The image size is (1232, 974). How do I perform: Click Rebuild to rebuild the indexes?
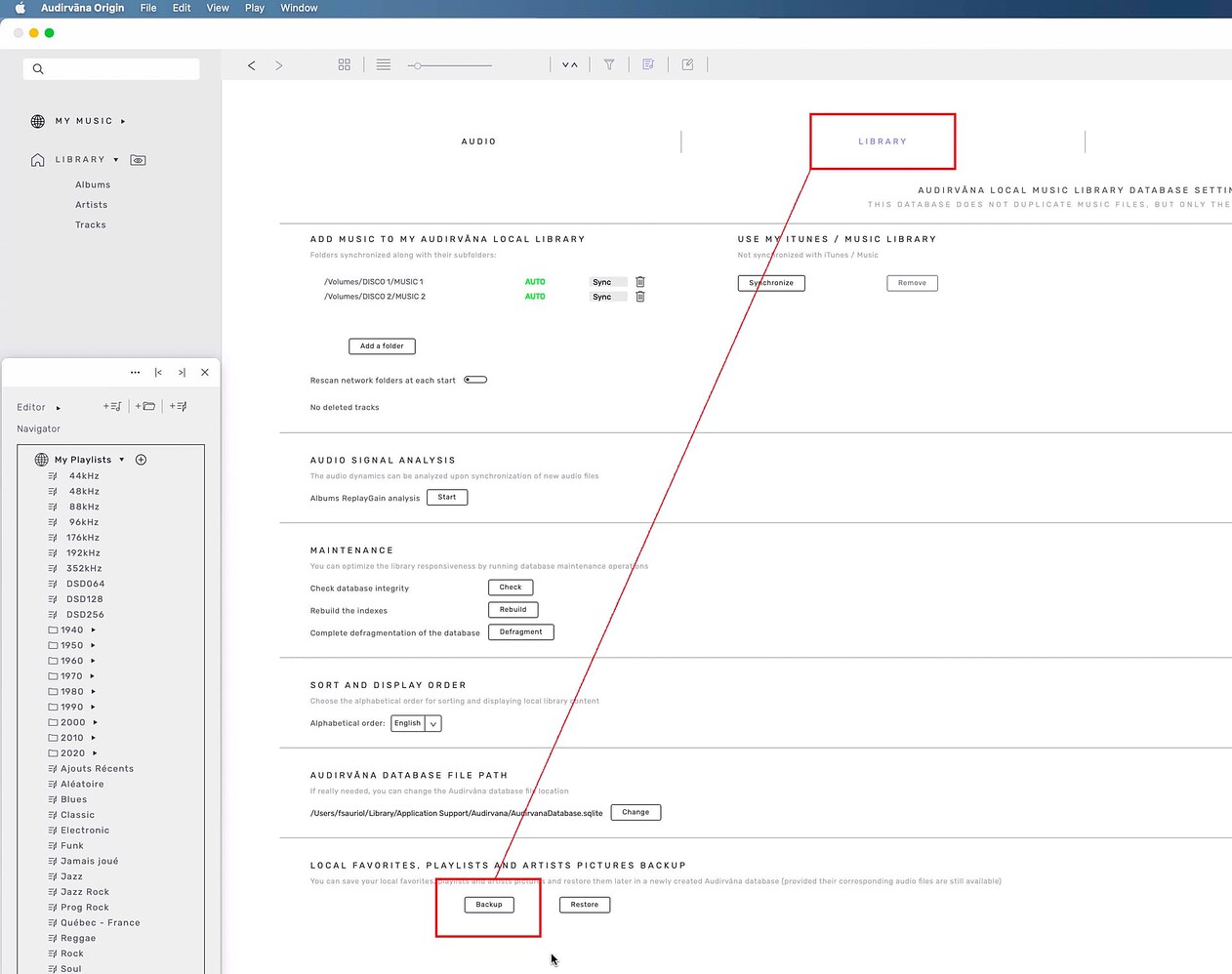coord(513,610)
